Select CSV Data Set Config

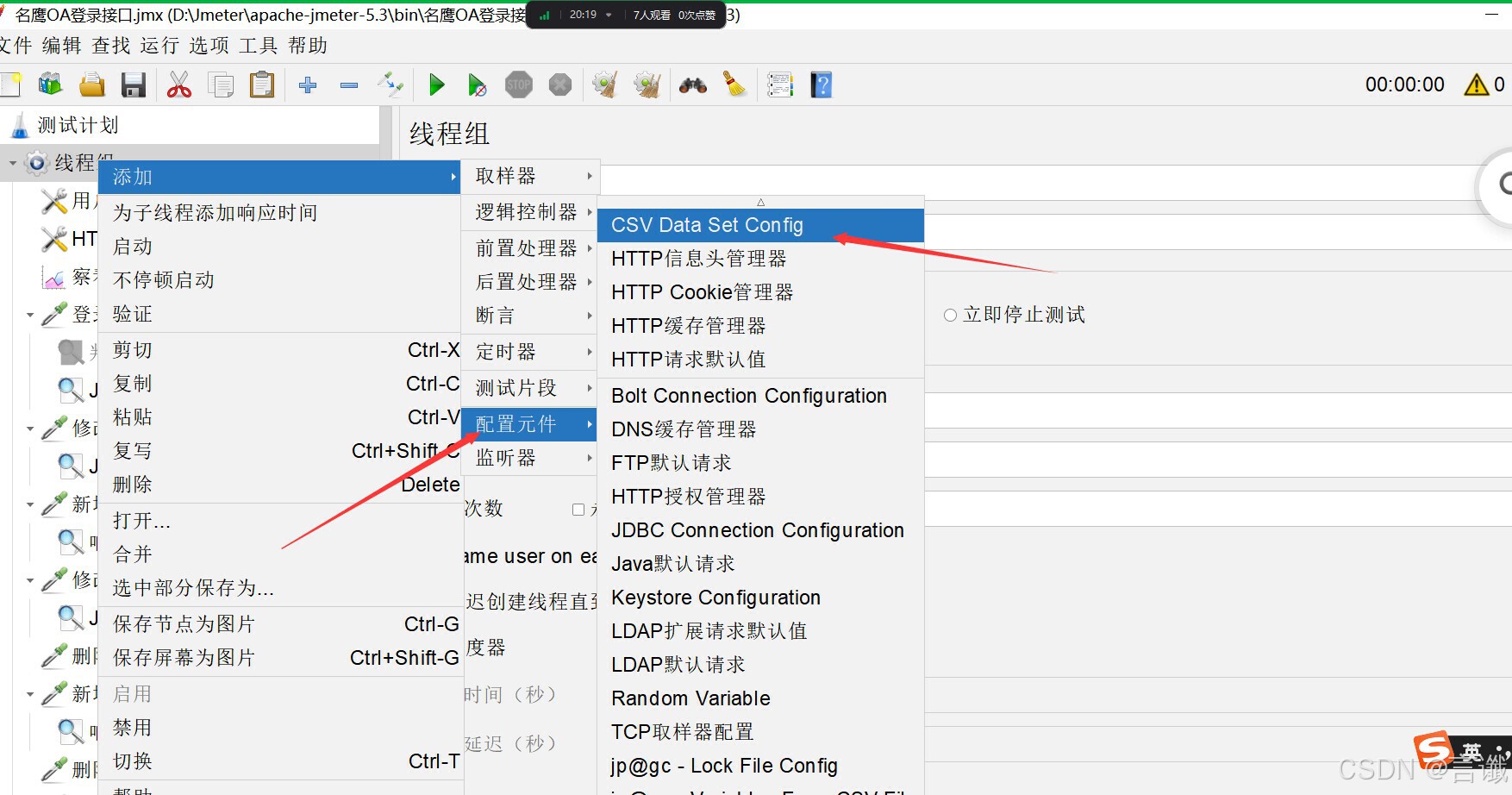coord(760,225)
